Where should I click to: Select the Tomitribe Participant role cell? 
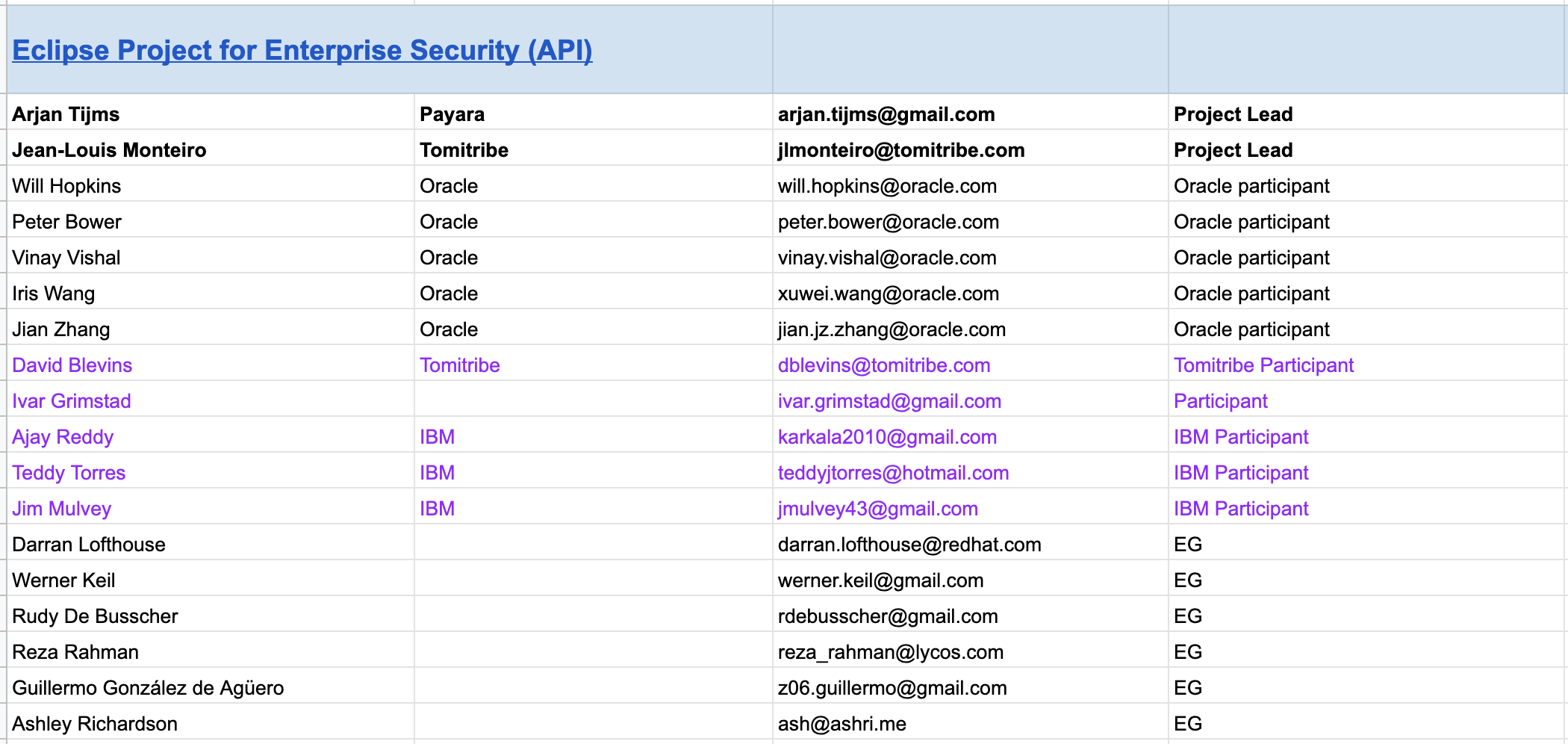tap(1263, 365)
